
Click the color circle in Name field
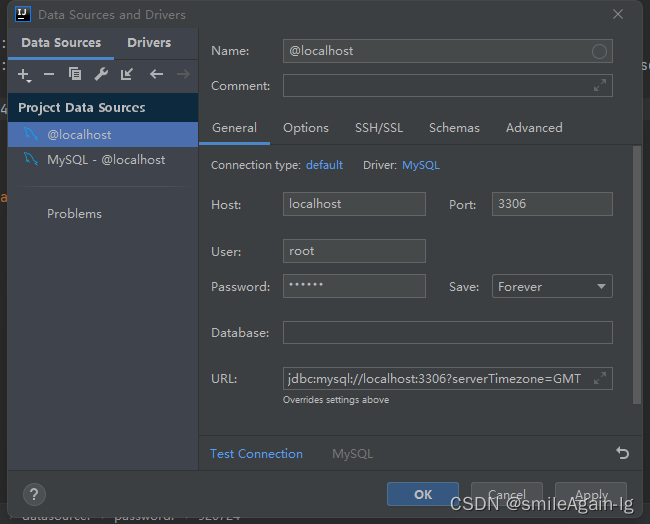coord(599,51)
